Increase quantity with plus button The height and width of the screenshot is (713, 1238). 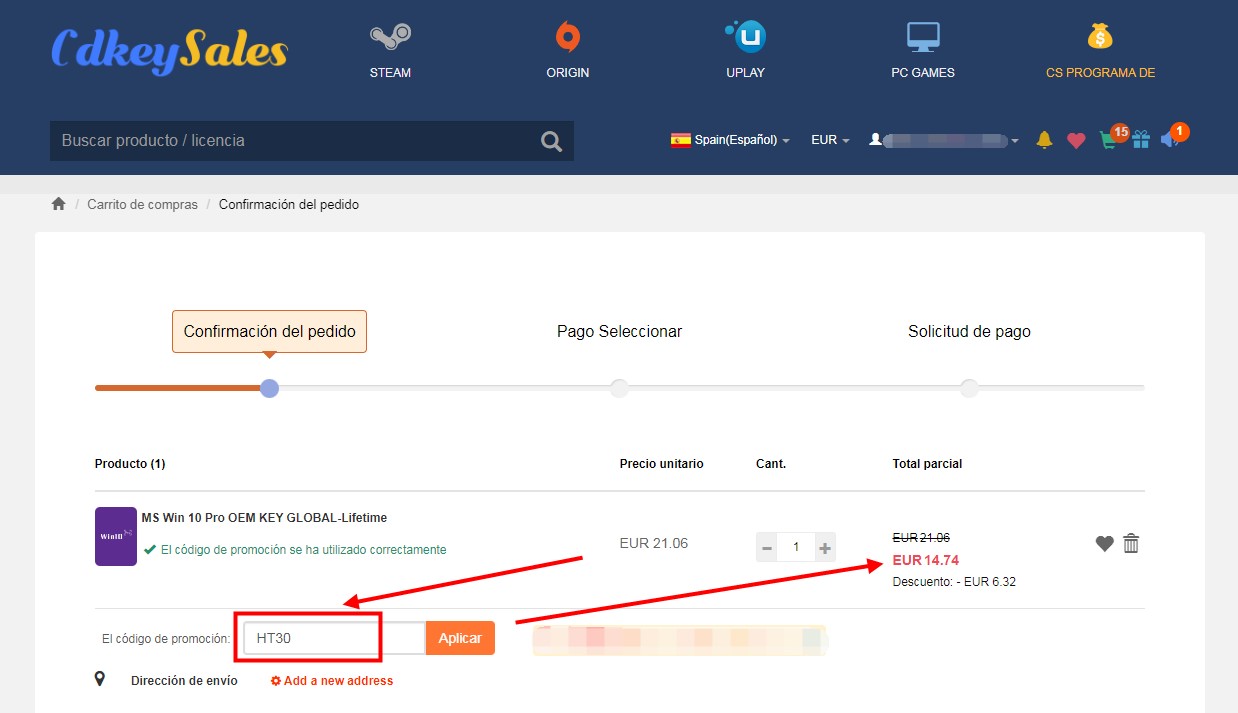click(824, 547)
